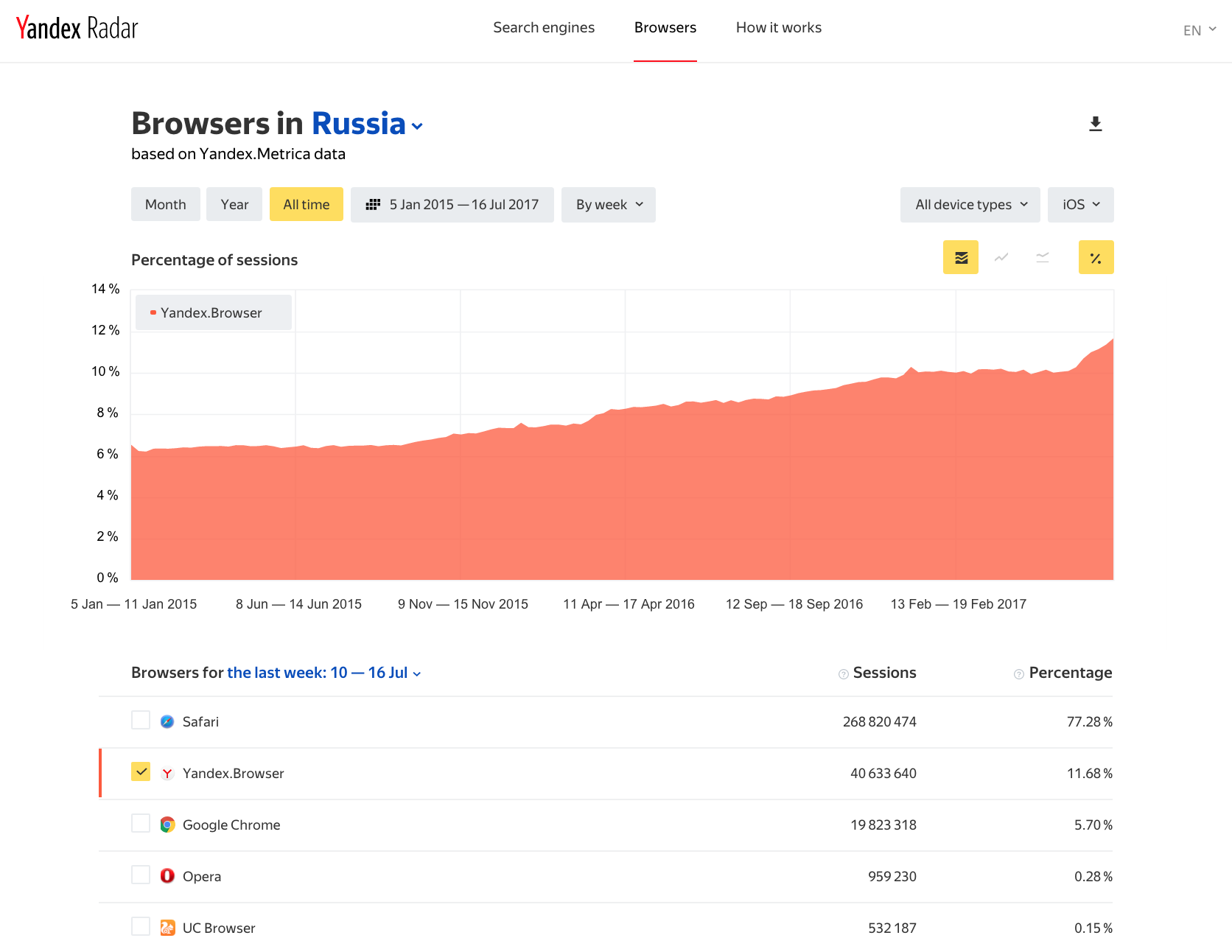Click the UC Browser icon

[167, 928]
